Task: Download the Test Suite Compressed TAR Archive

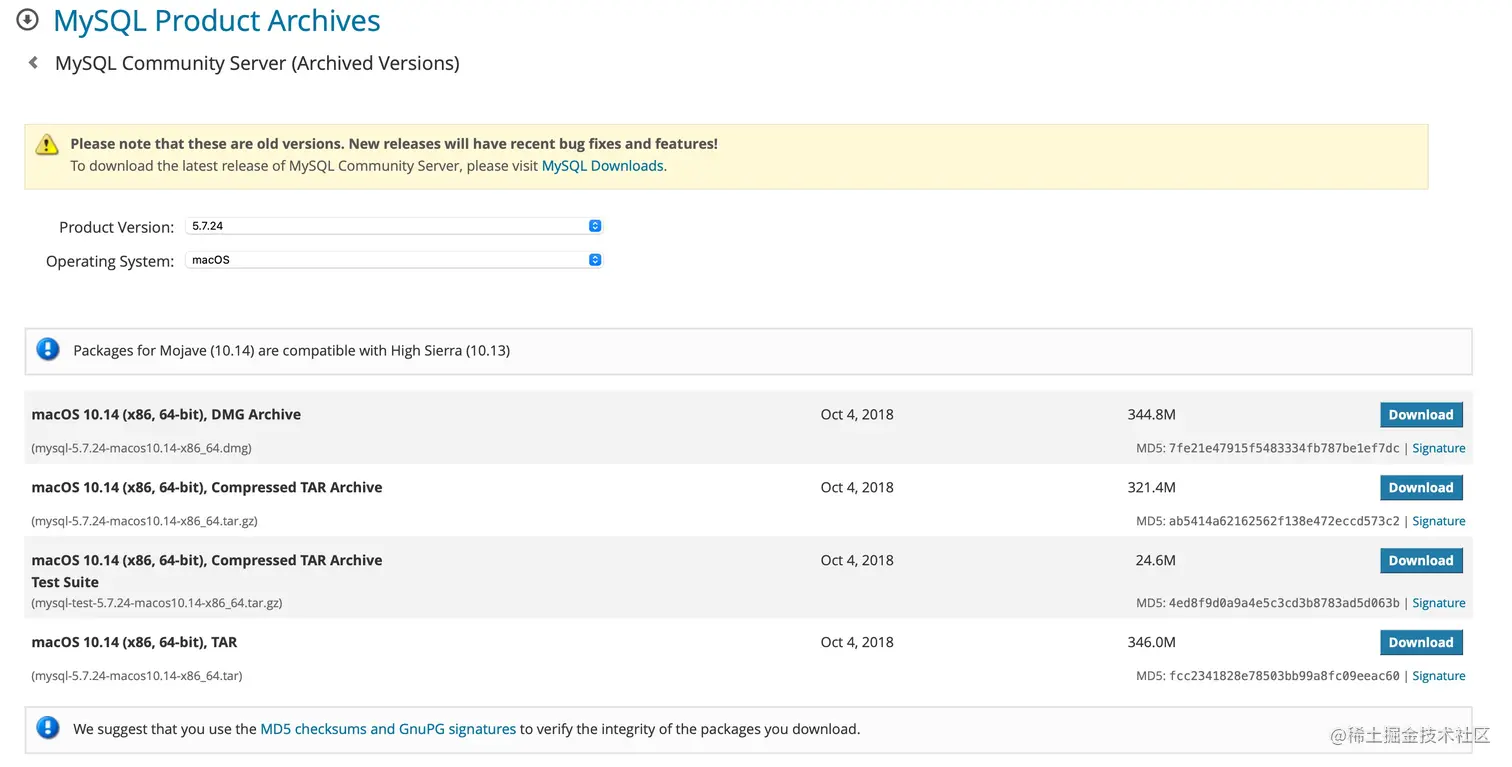Action: pos(1421,561)
